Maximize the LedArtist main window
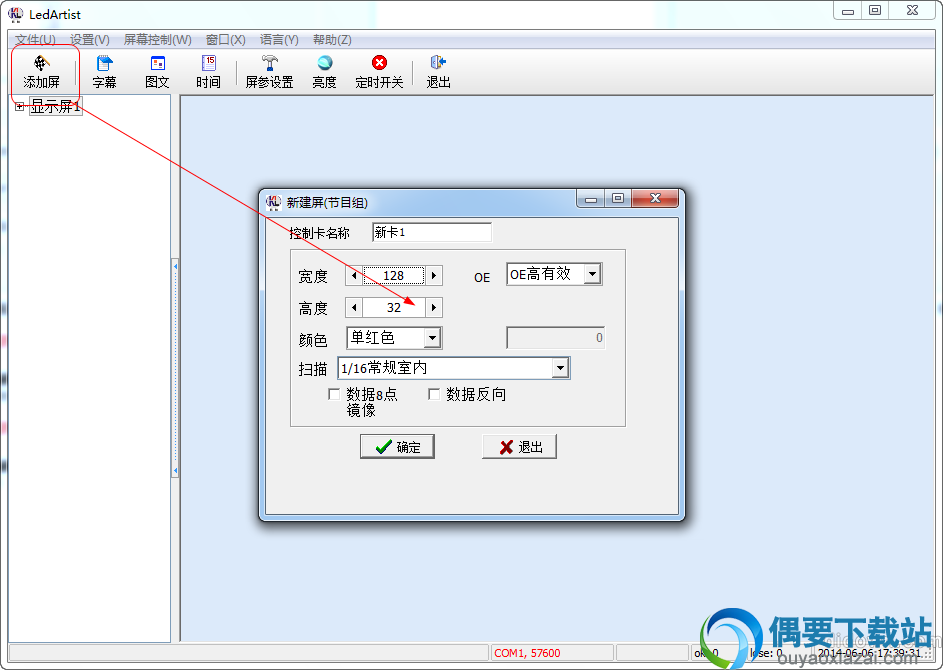 (876, 10)
